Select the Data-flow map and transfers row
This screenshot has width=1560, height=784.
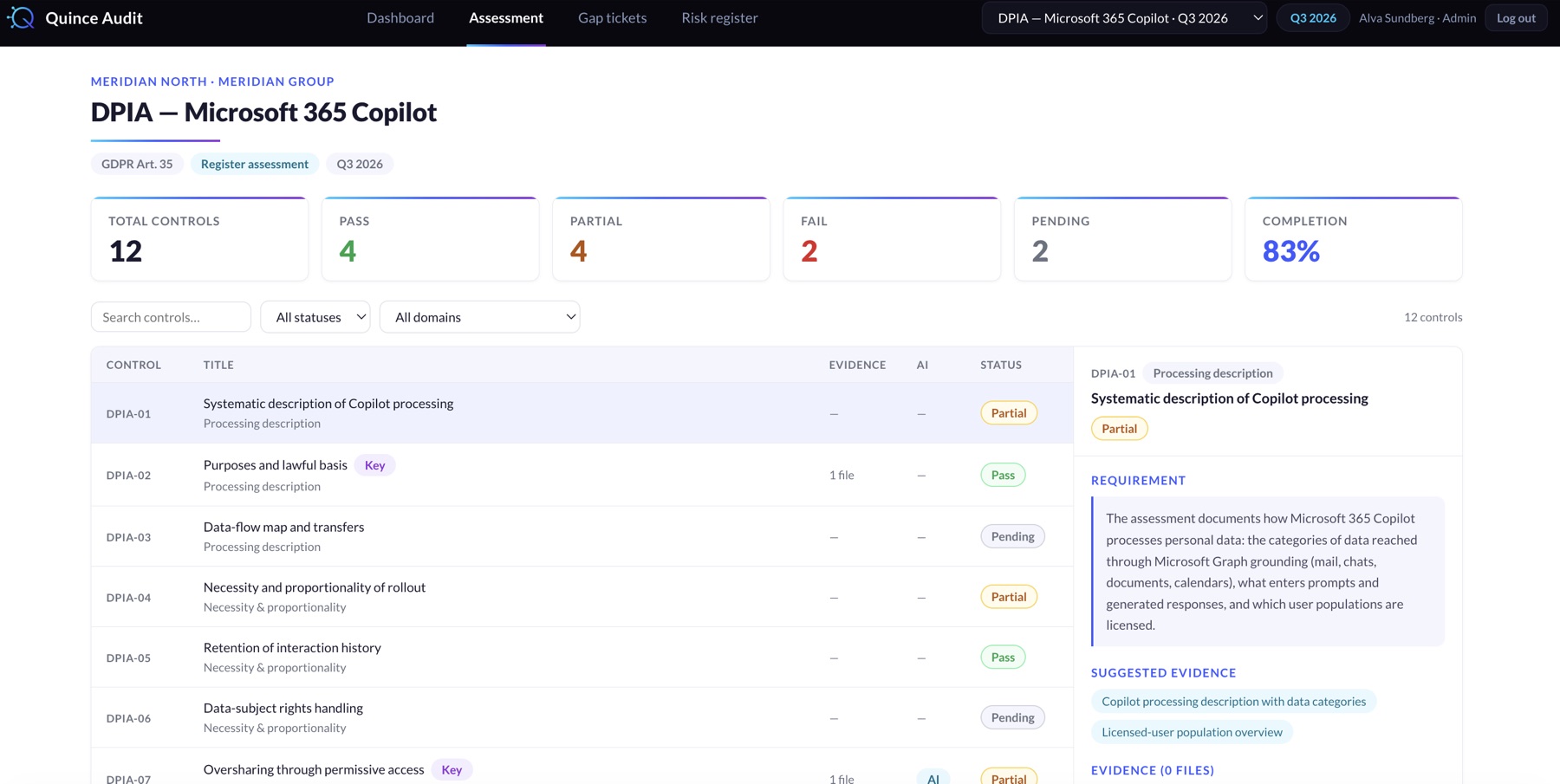pos(582,536)
